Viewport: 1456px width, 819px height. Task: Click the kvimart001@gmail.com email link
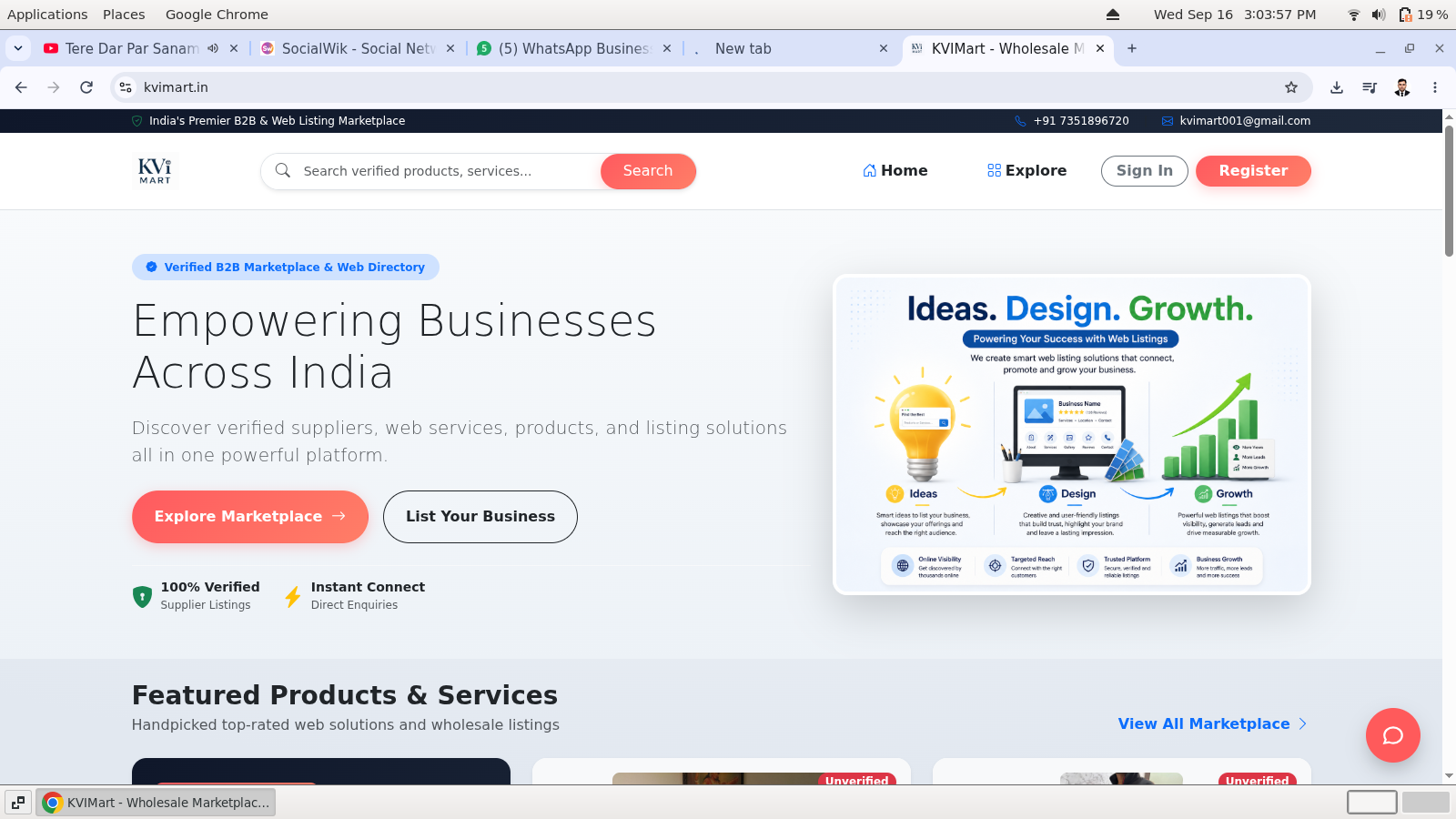point(1245,120)
